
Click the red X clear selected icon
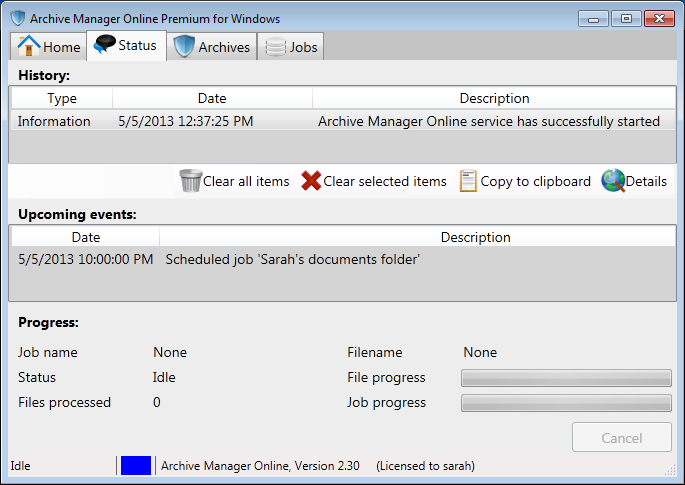[x=311, y=181]
